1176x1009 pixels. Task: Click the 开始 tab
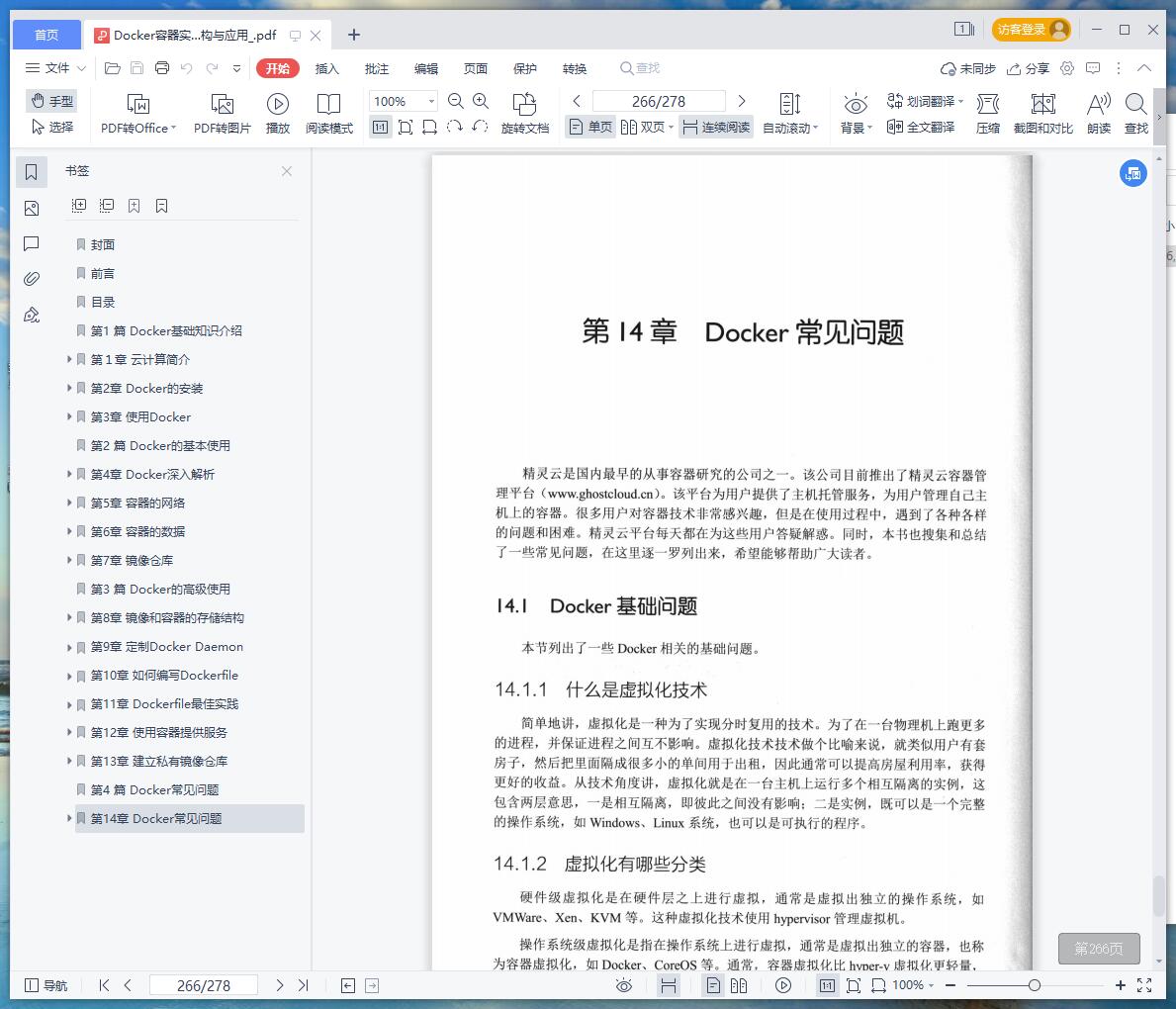coord(278,68)
